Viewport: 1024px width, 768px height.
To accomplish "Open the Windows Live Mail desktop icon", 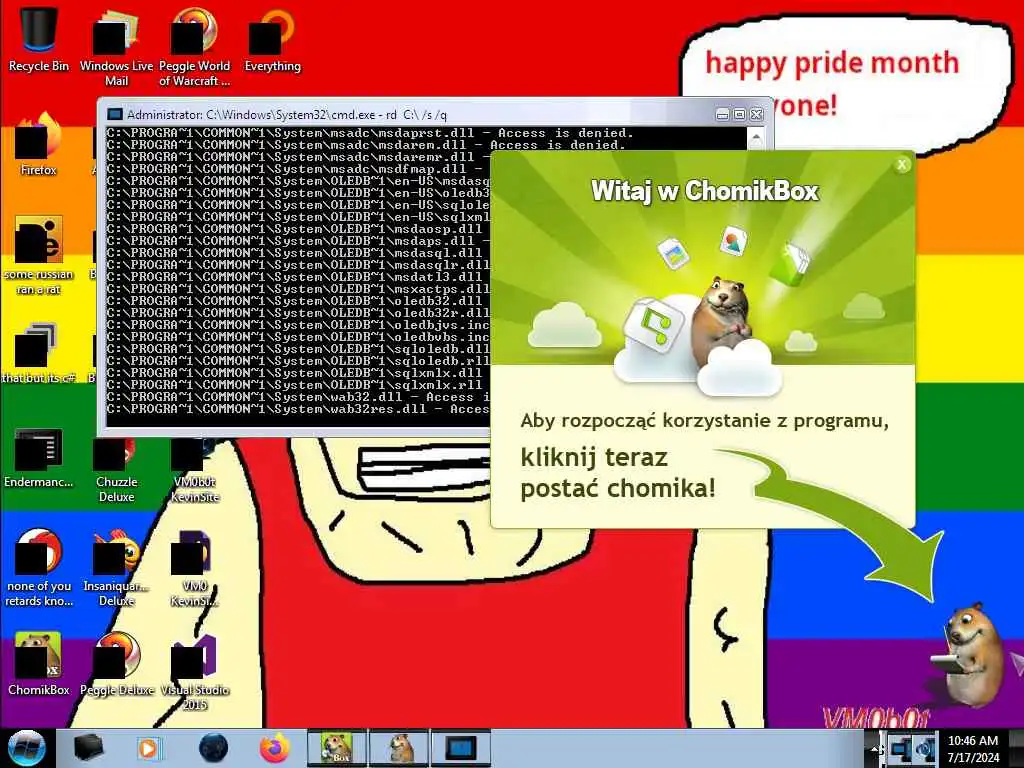I will pos(116,47).
